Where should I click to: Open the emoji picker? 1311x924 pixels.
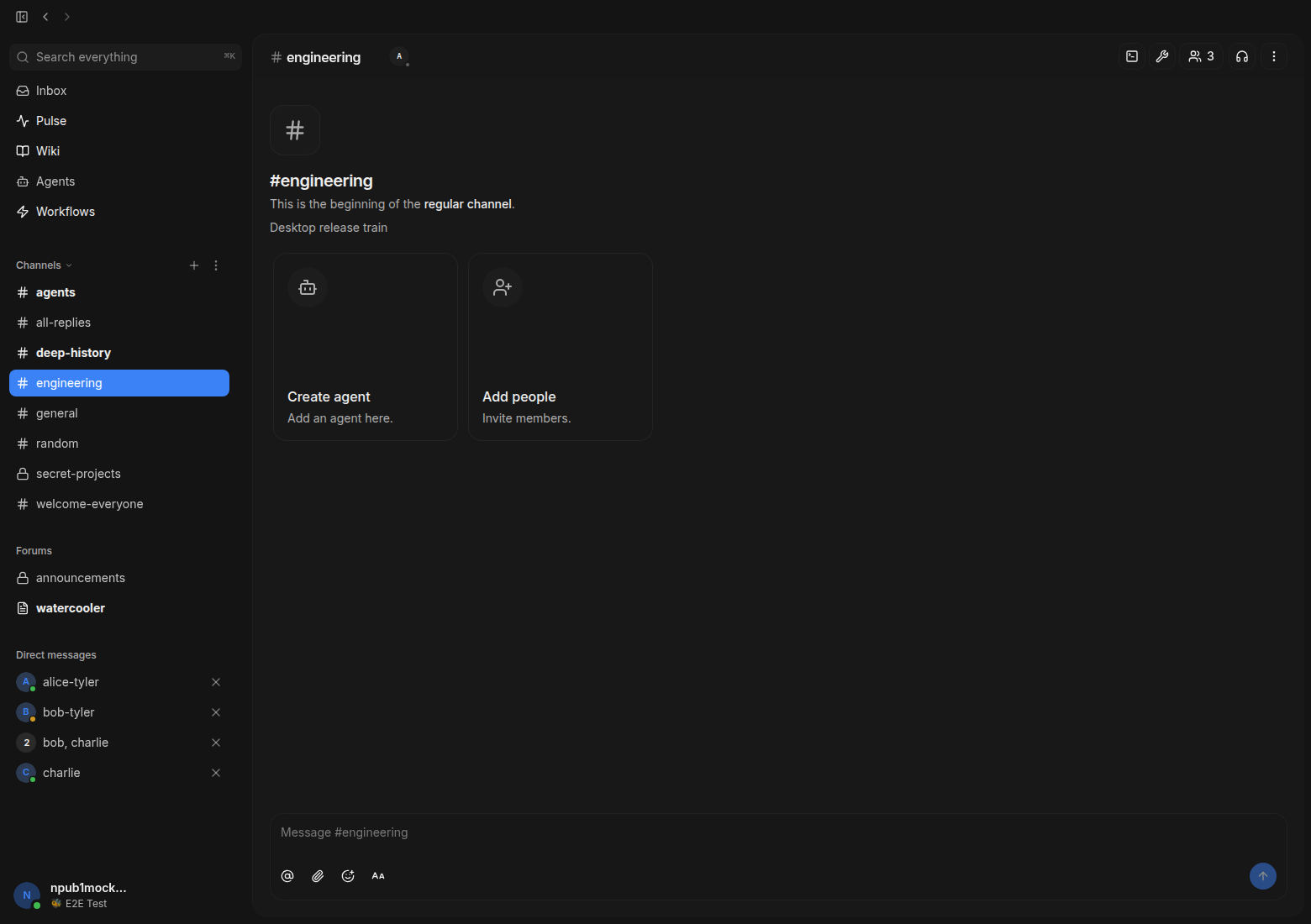click(x=348, y=876)
